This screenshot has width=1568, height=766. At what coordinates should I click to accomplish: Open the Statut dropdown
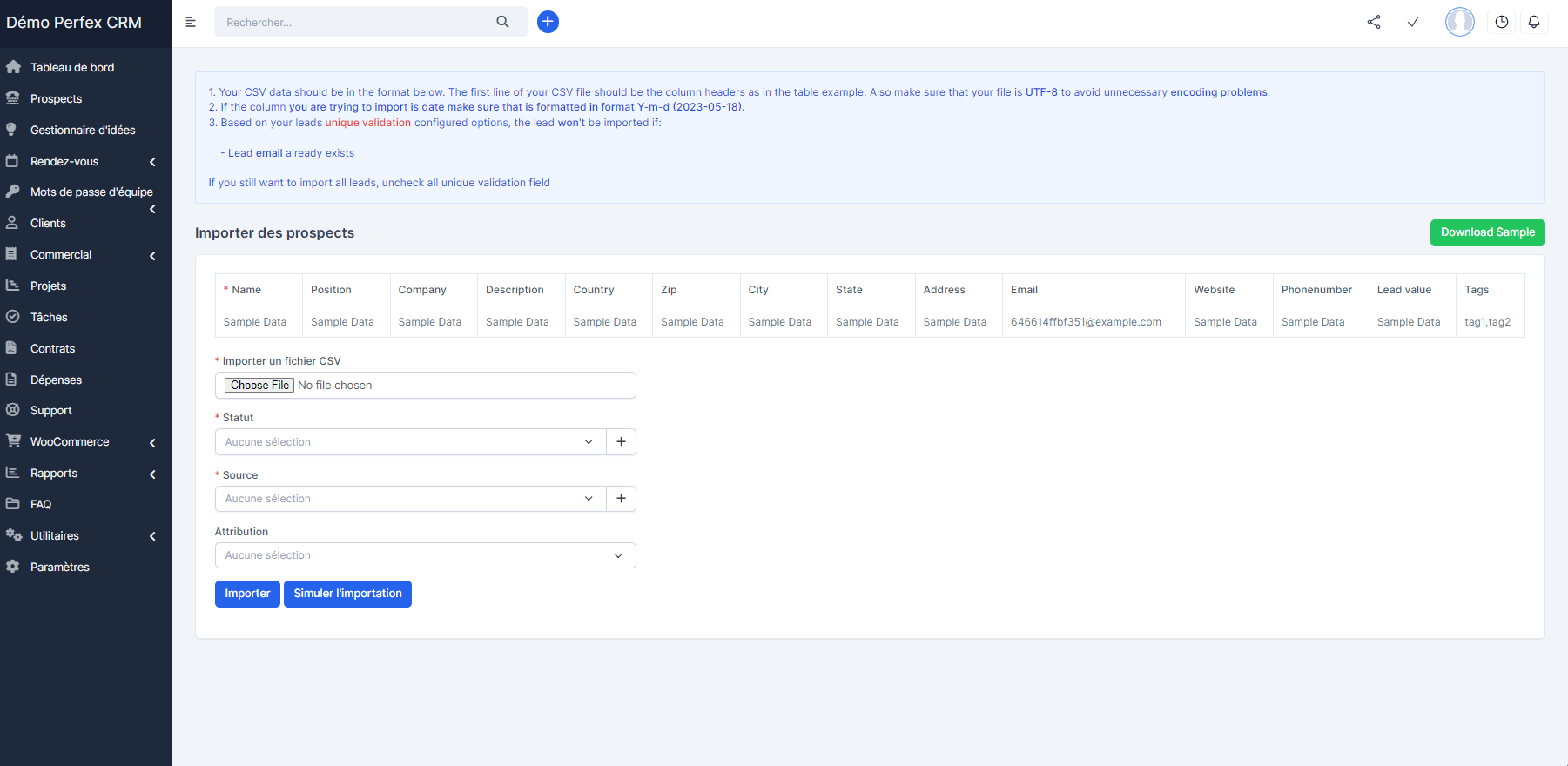tap(410, 442)
